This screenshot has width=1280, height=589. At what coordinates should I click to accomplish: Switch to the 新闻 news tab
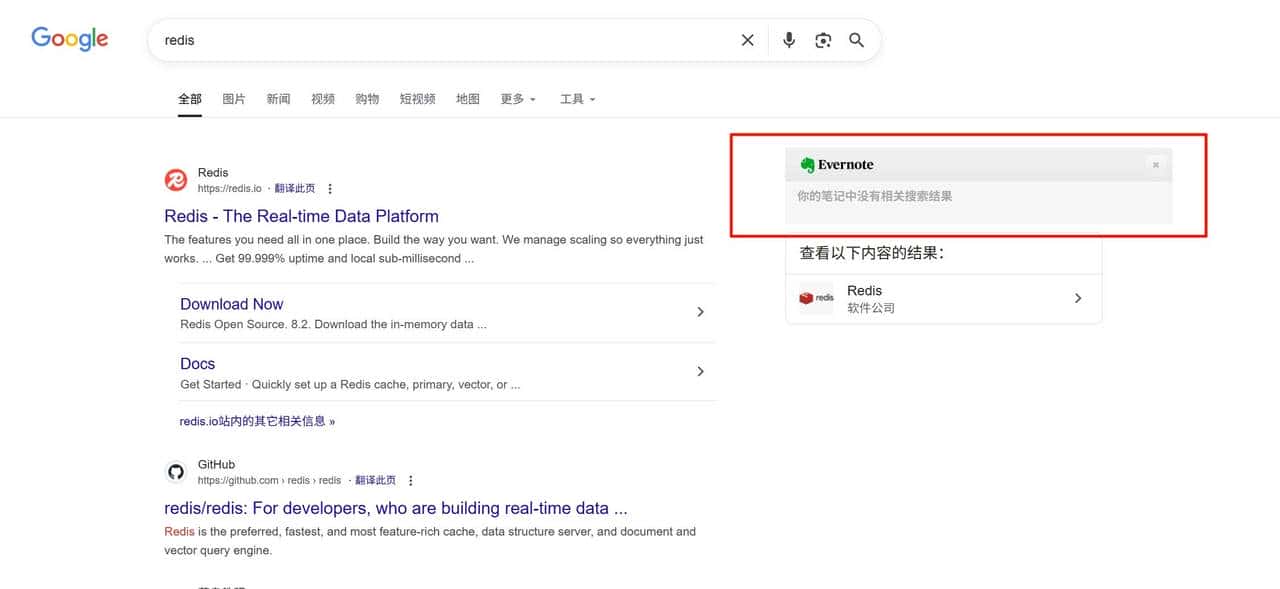point(278,98)
